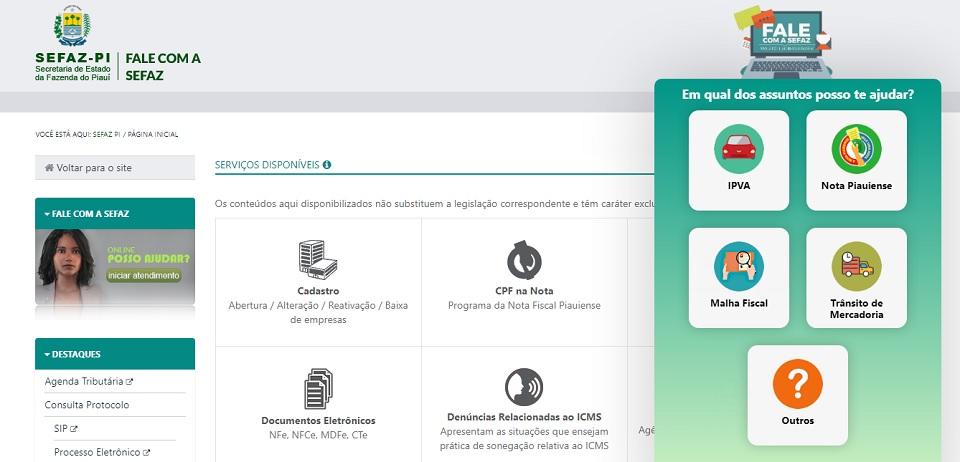Click 'NFe, NFCe, MDFe, CTe' text

pyautogui.click(x=318, y=435)
